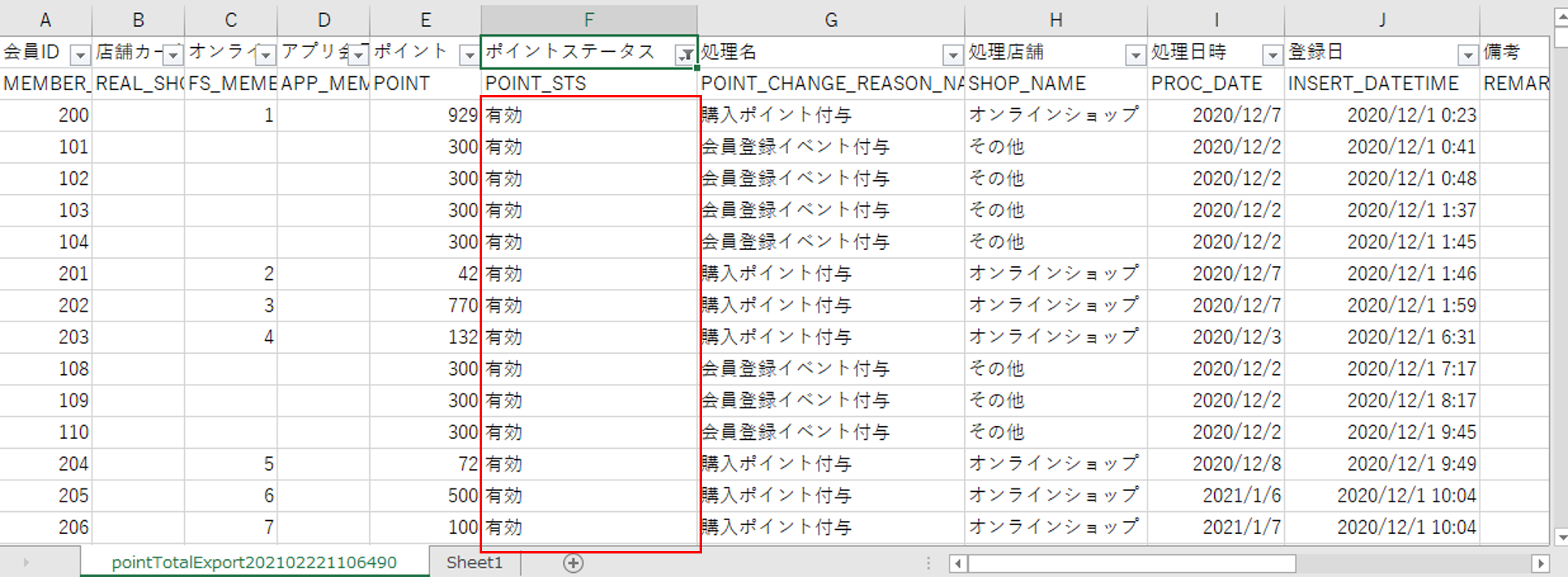Viewport: 1568px width, 577px height.
Task: Select the pointTotalExport202102221106490 sheet tab
Action: (254, 562)
